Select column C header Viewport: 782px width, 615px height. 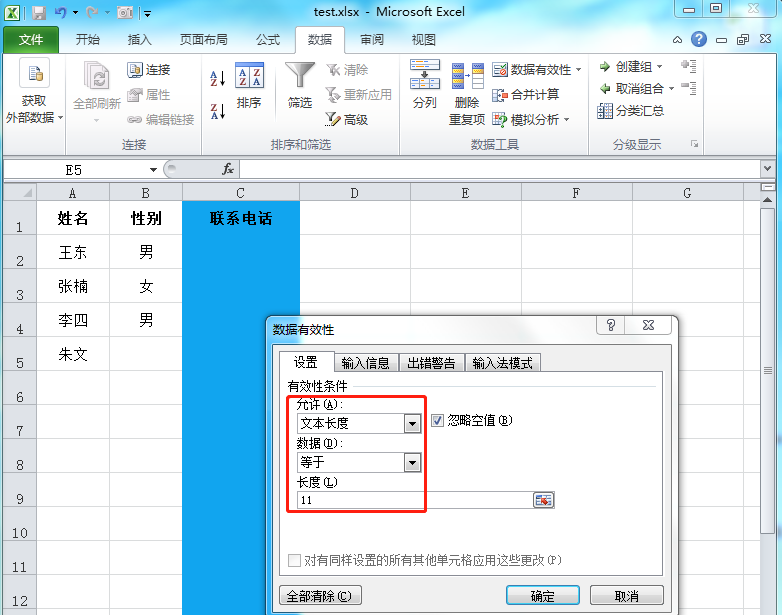240,193
